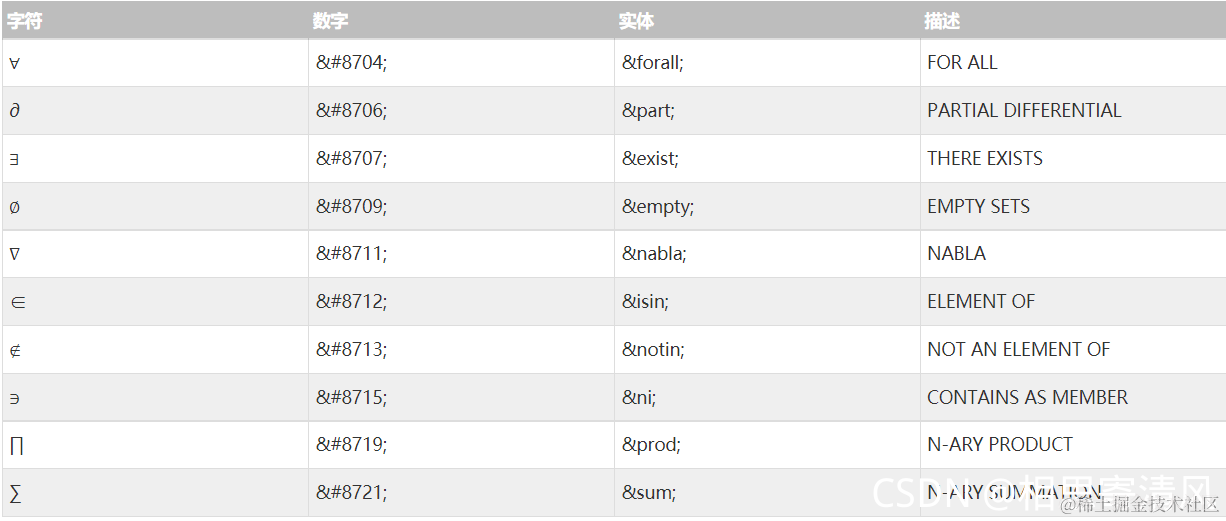Select the N-ary product symbol ∏
This screenshot has width=1226, height=521.
tap(16, 446)
